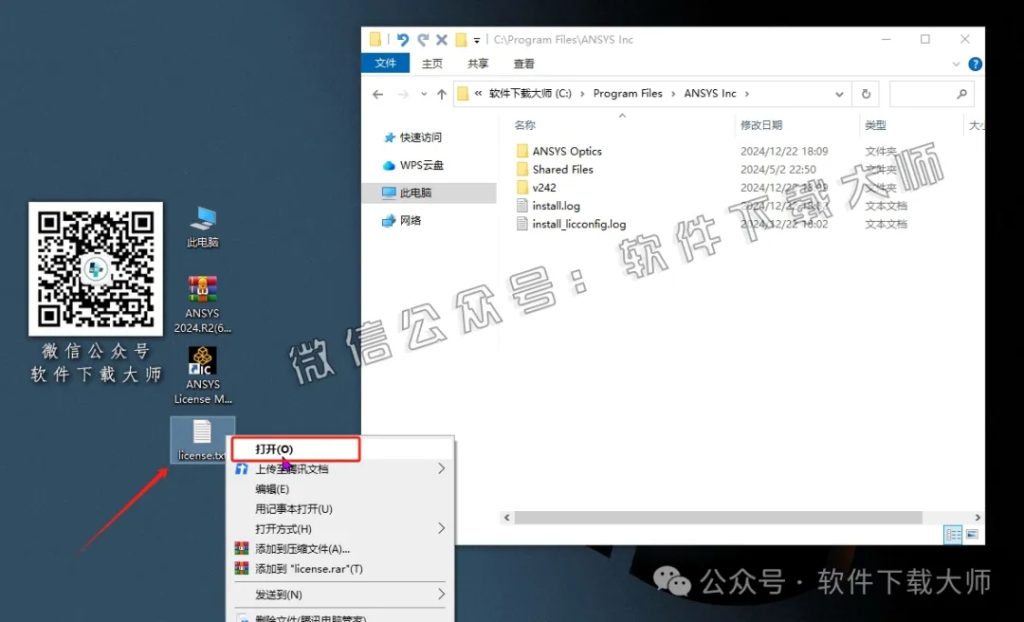Open the ANSYS 2024.R2 archive on the desktop
The image size is (1024, 622).
point(201,303)
